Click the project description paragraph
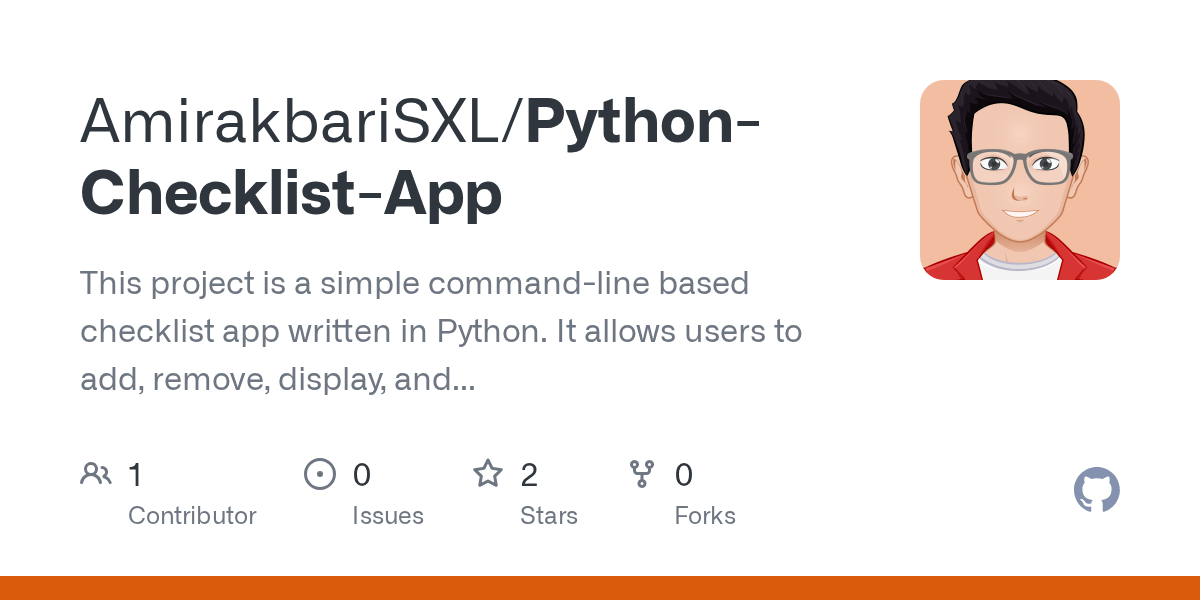Viewport: 1200px width, 600px height. (440, 330)
